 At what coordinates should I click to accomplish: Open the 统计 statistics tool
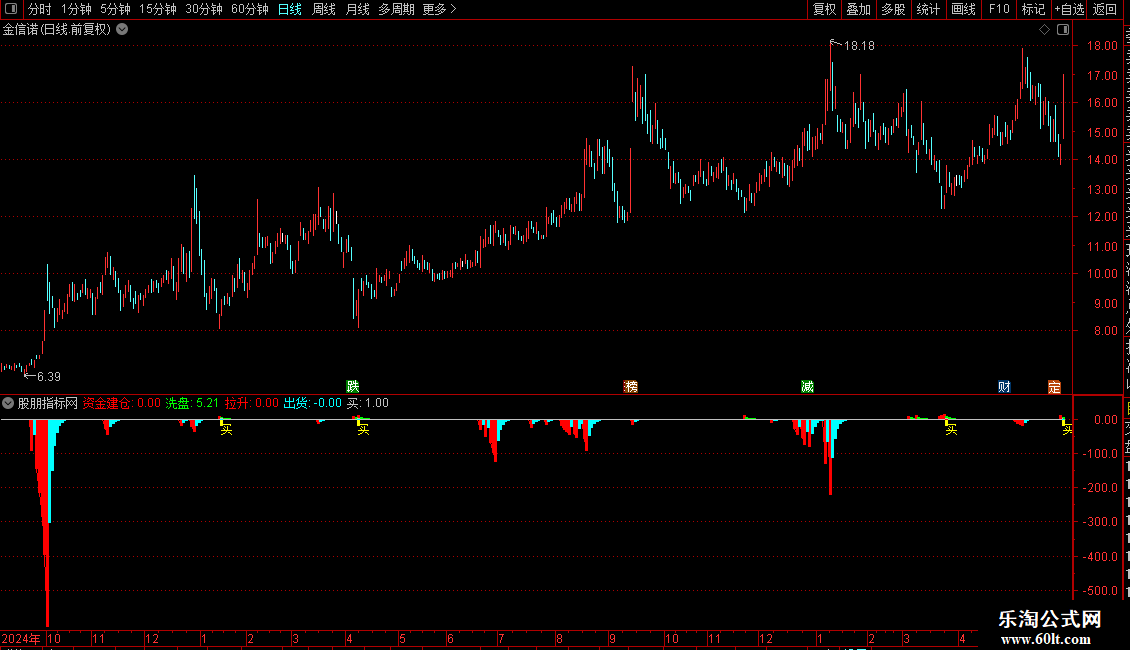click(x=927, y=9)
